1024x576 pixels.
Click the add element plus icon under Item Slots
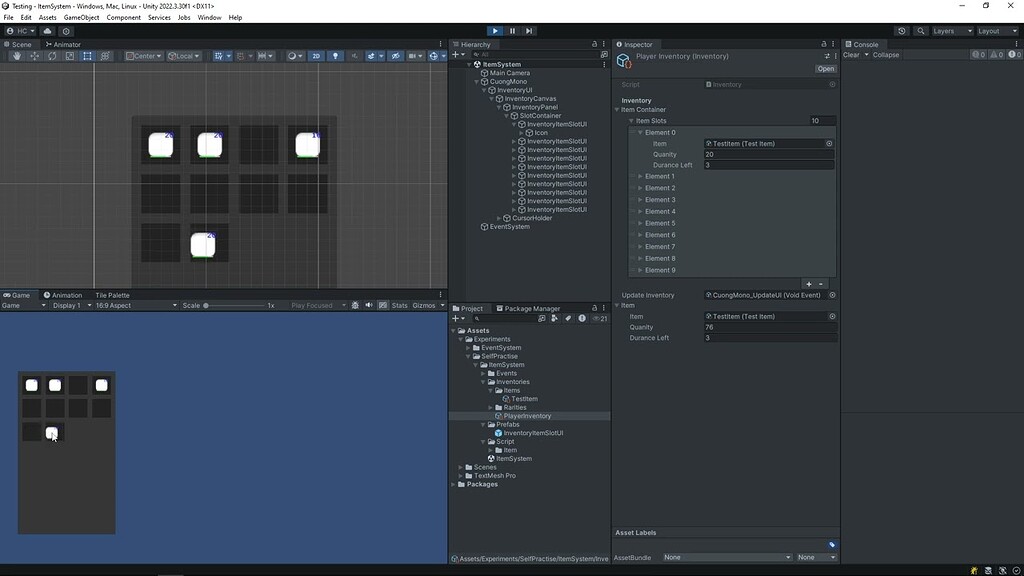809,282
